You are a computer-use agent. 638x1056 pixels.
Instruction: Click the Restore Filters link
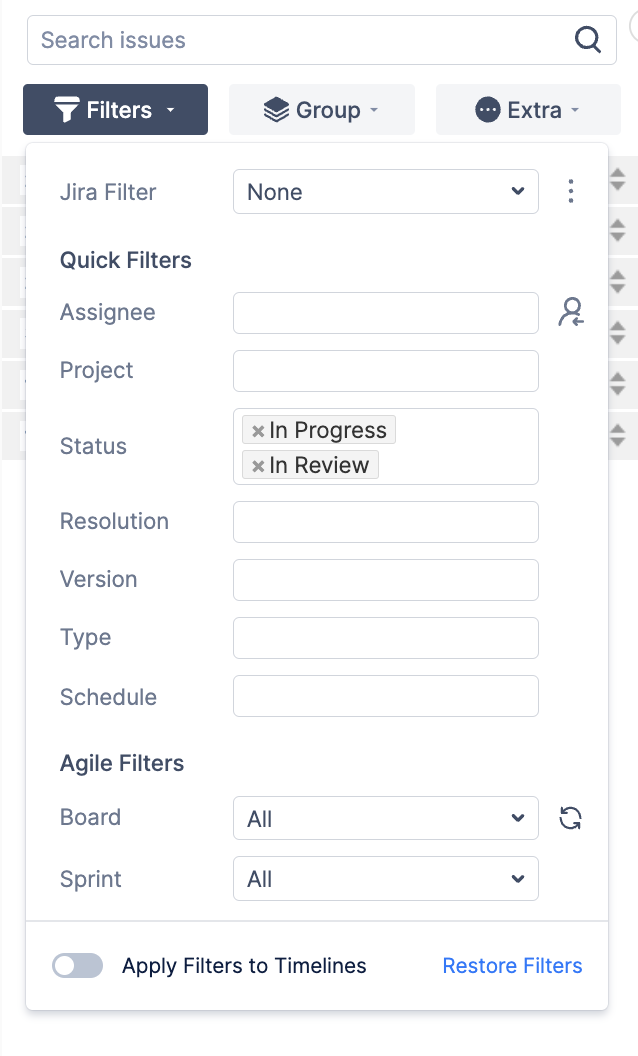tap(512, 965)
